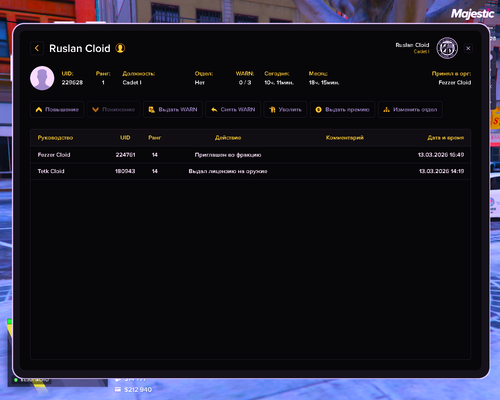Screen dimensions: 500x400
Task: Promote member with Повышение button
Action: click(57, 109)
